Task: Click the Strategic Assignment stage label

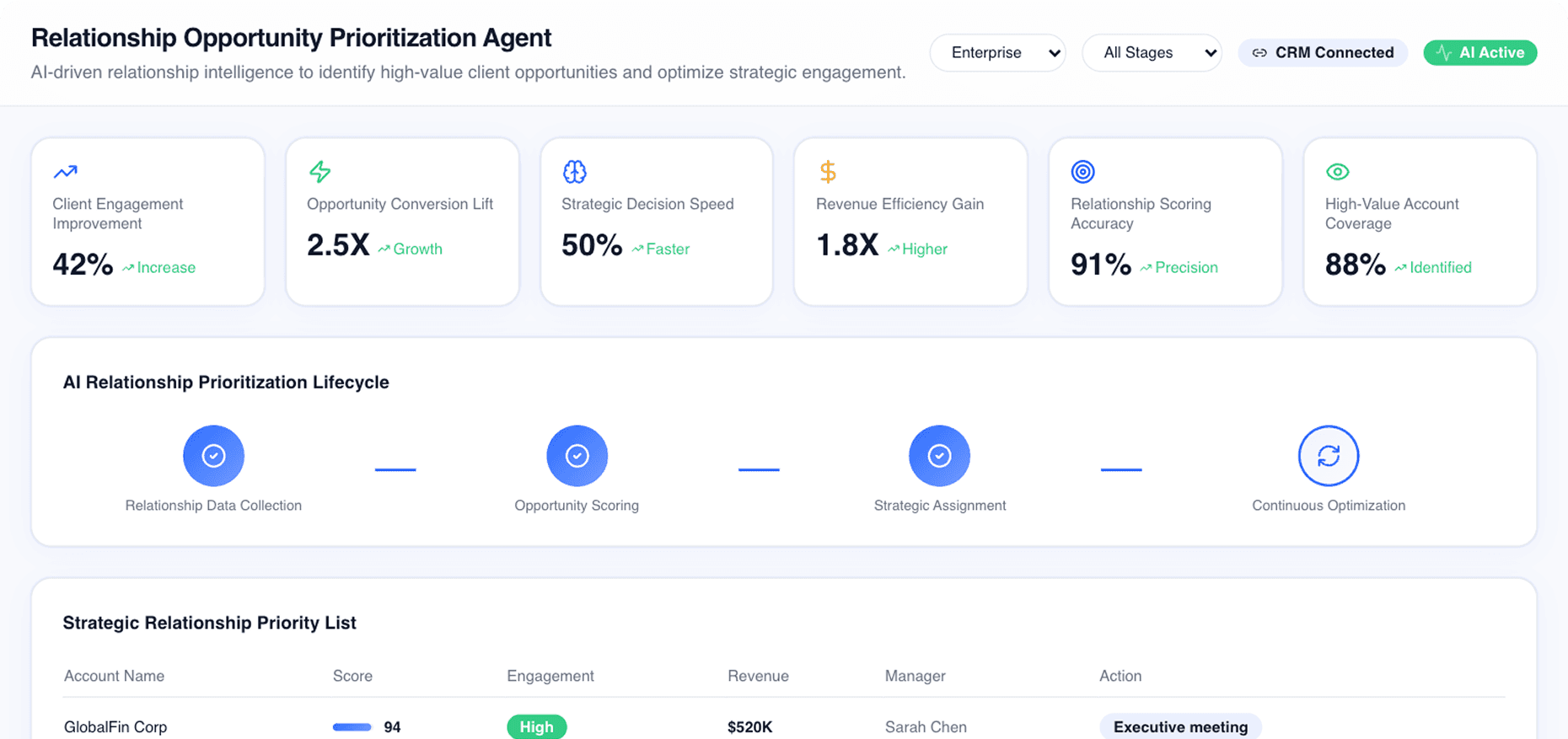Action: pos(940,506)
